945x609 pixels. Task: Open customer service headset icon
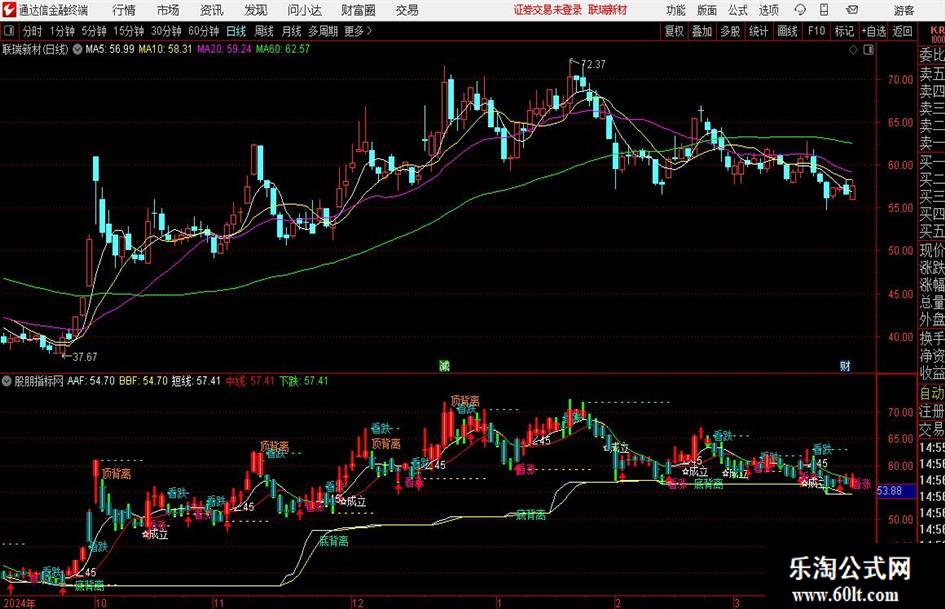pos(800,10)
